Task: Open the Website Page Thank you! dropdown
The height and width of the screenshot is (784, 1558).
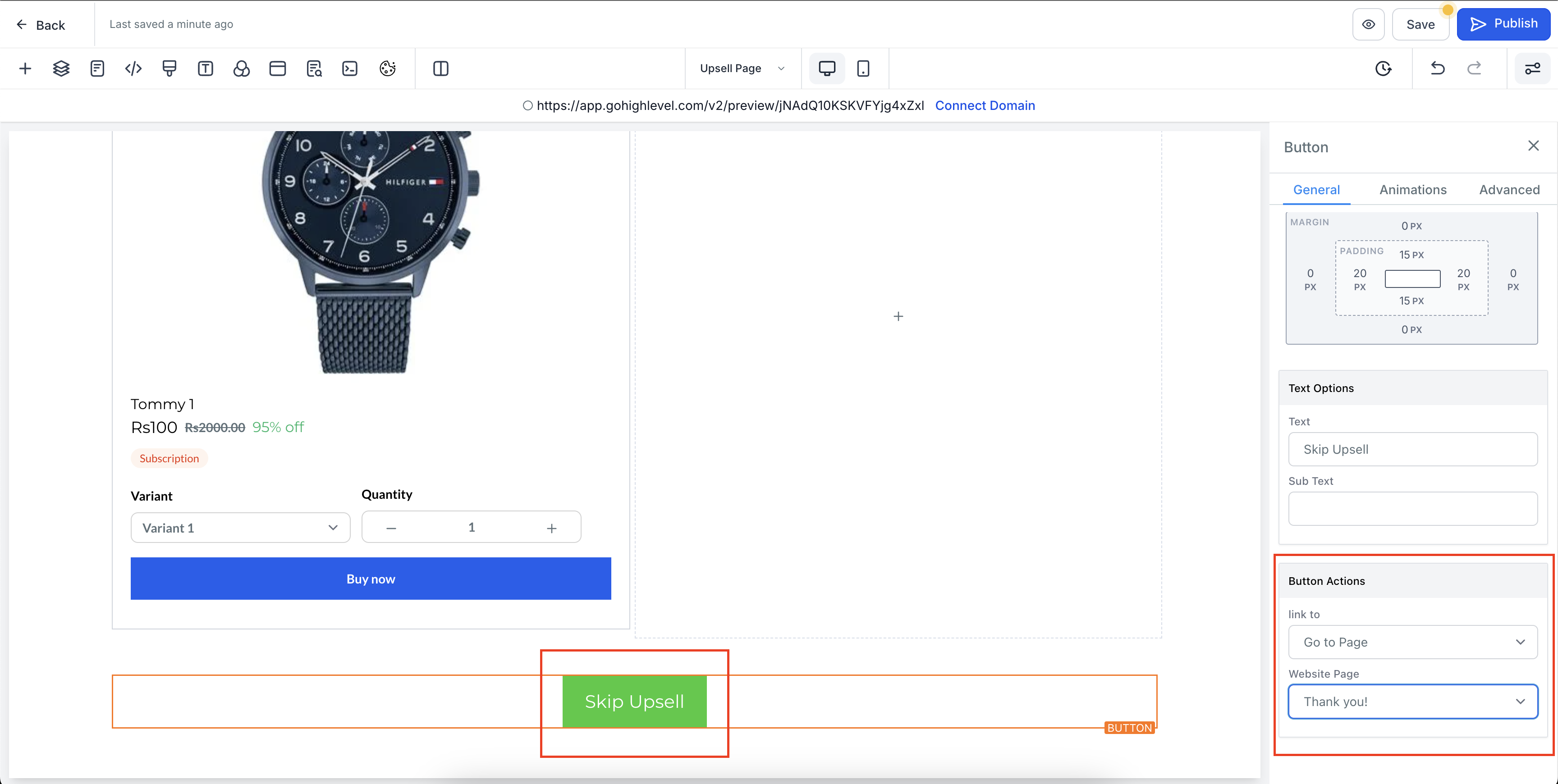Action: click(x=1412, y=701)
